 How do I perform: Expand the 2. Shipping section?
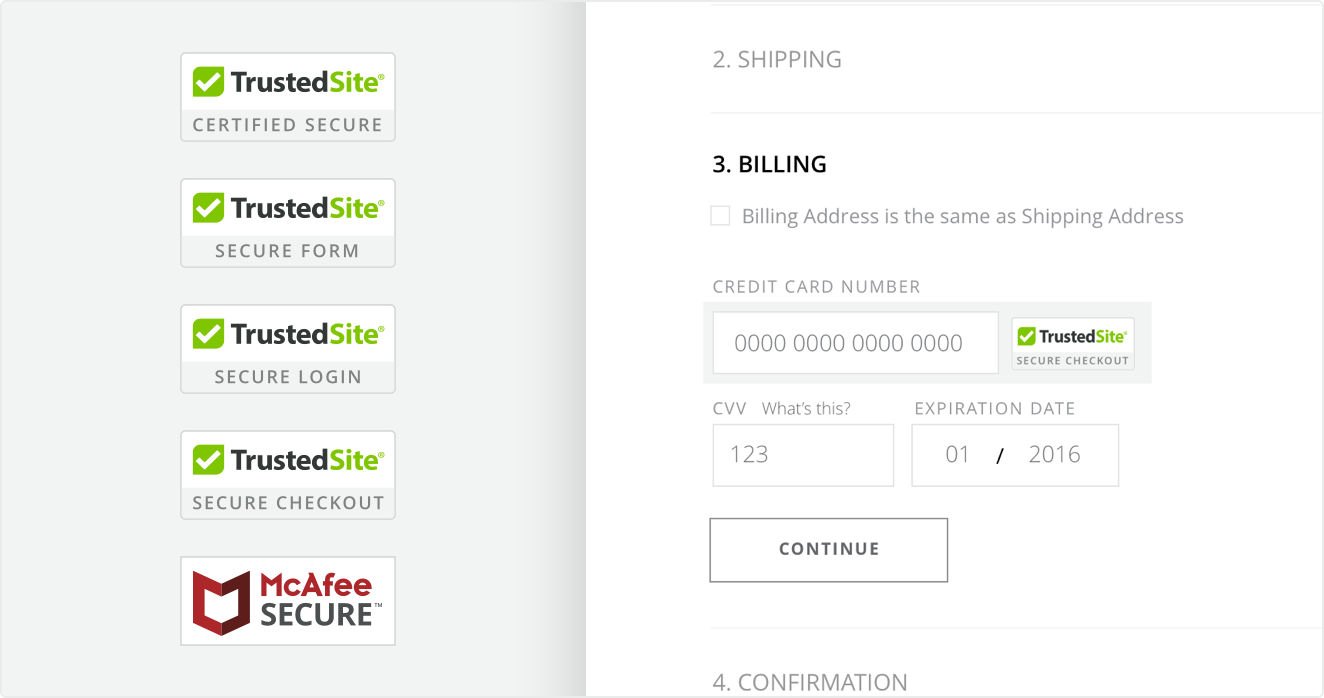776,60
